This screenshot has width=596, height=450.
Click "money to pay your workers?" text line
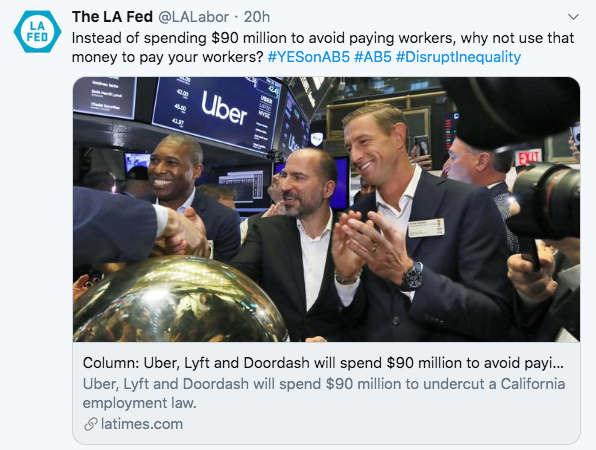click(x=168, y=57)
